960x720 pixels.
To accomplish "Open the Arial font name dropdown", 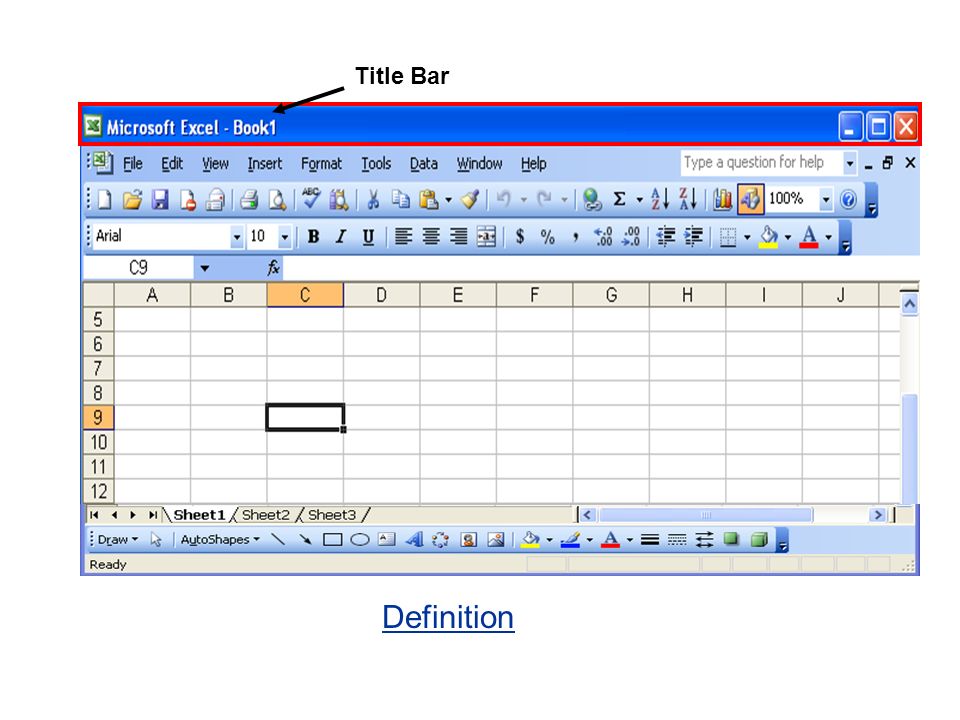I will coord(236,237).
